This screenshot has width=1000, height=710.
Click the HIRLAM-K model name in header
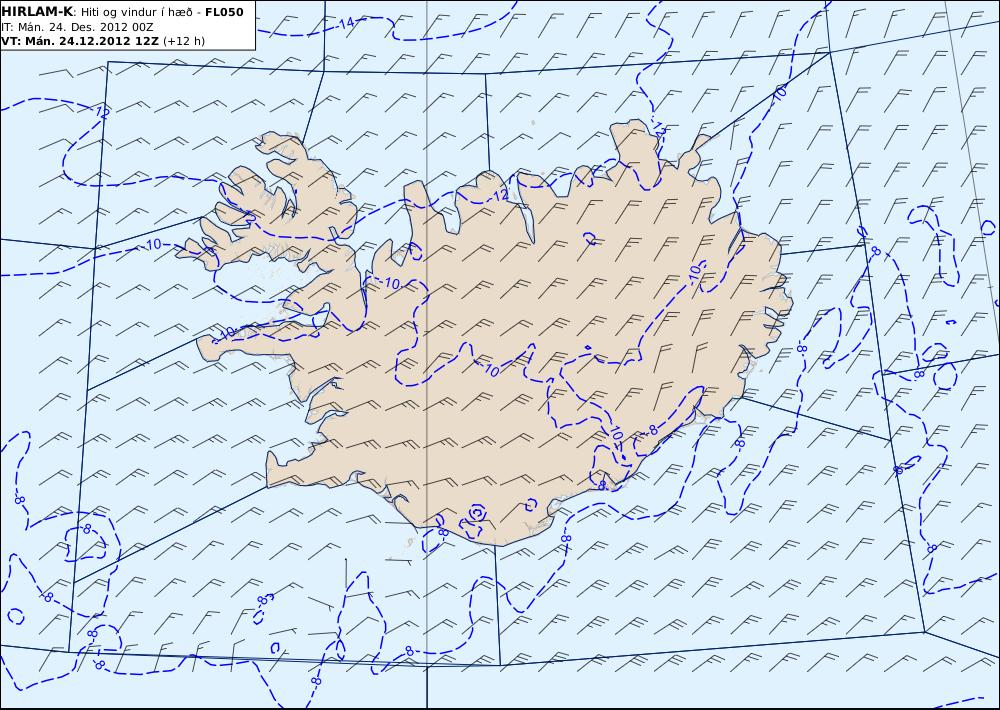pos(37,12)
